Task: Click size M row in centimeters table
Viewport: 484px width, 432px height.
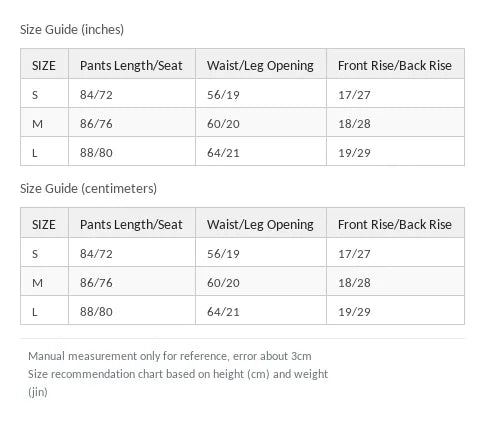Action: (x=242, y=281)
